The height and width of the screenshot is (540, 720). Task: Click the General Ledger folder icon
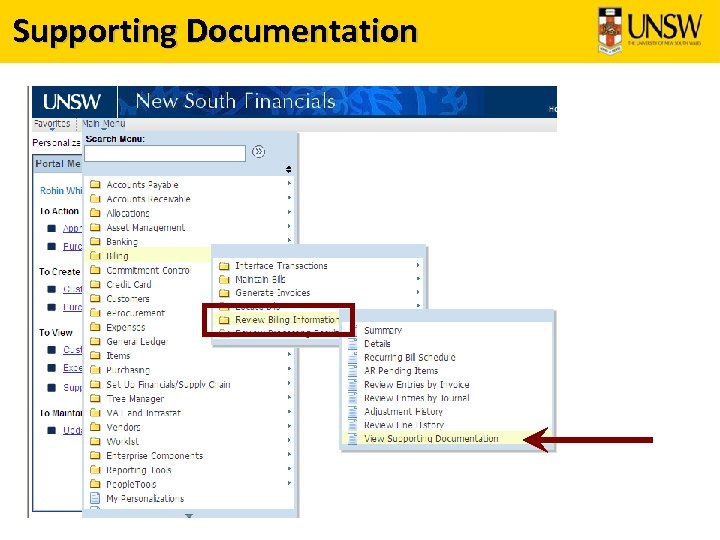pos(95,341)
